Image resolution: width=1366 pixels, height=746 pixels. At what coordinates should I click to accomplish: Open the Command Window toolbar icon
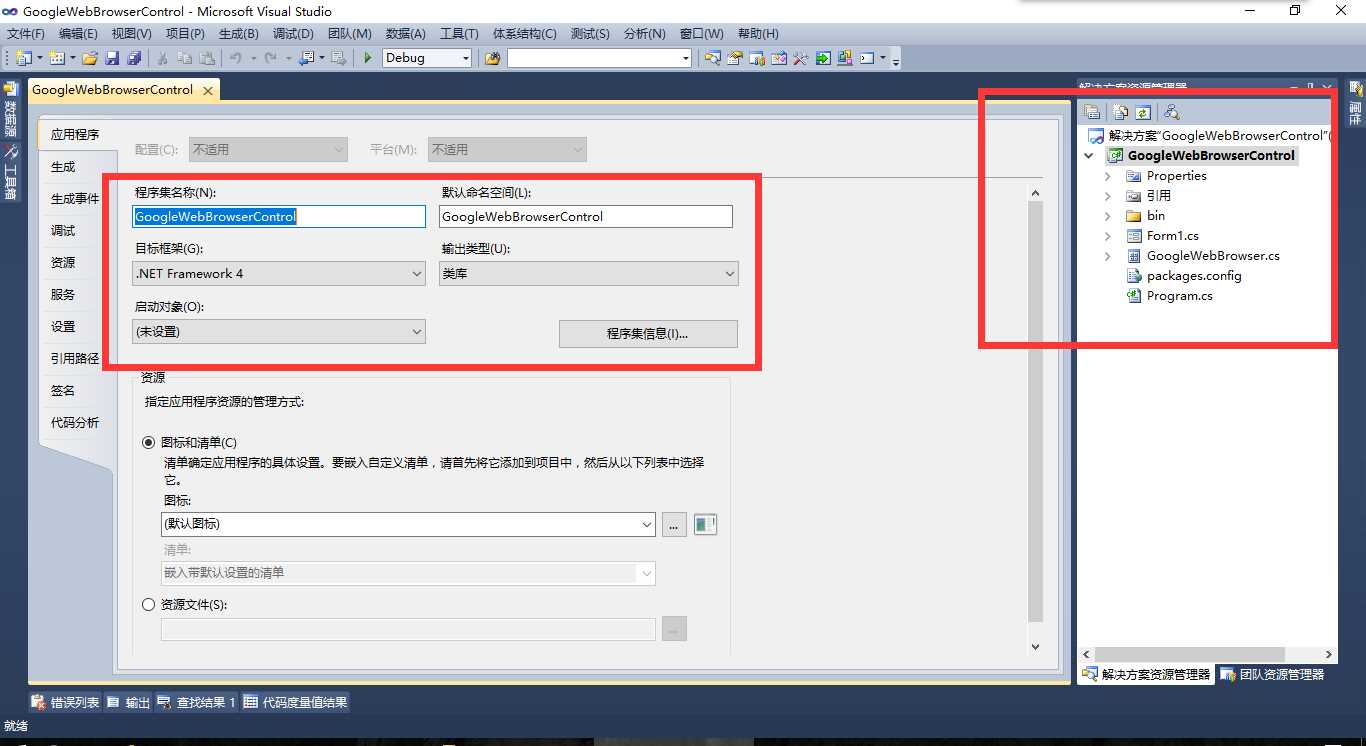[867, 58]
